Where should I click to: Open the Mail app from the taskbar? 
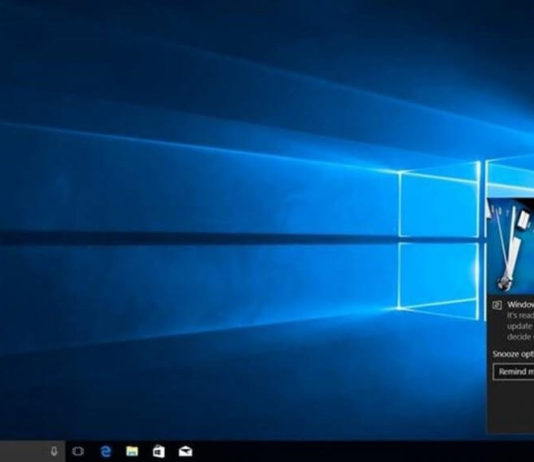[185, 451]
